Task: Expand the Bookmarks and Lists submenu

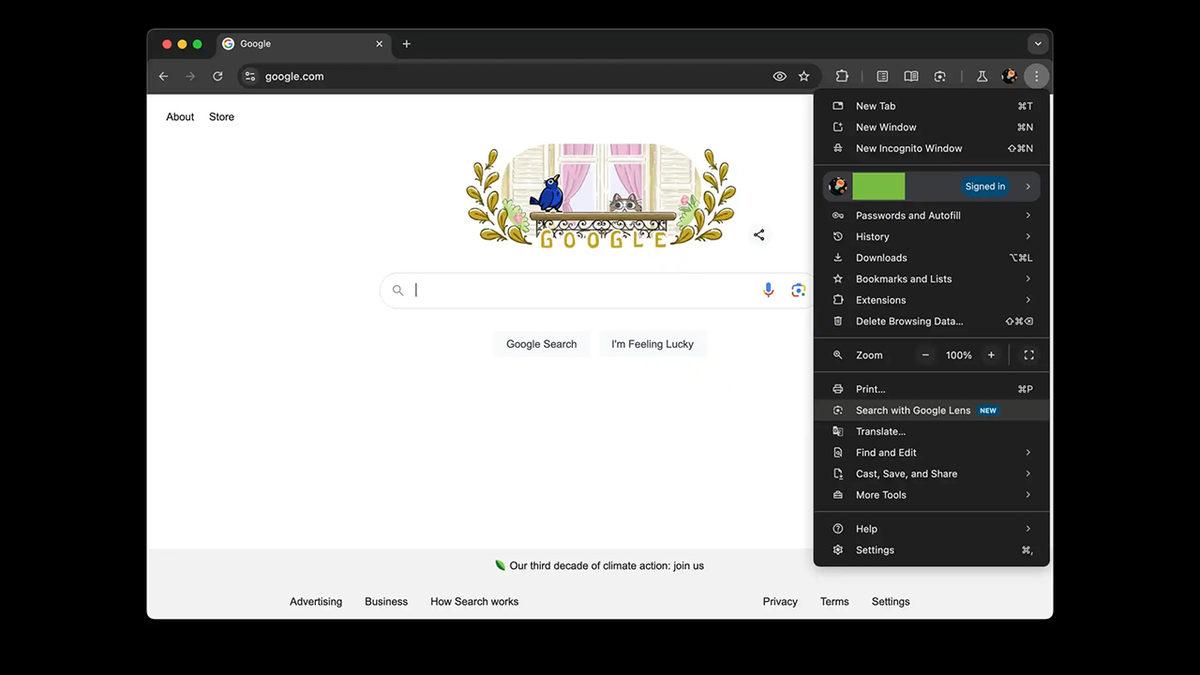Action: click(x=1028, y=278)
